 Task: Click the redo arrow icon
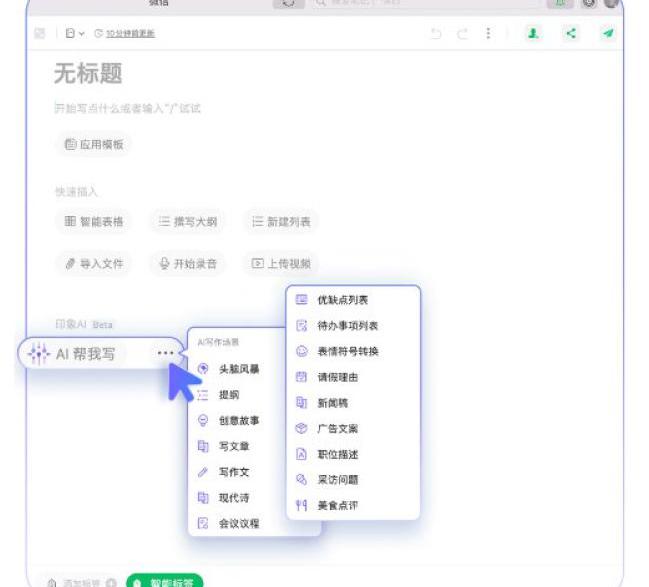[462, 34]
